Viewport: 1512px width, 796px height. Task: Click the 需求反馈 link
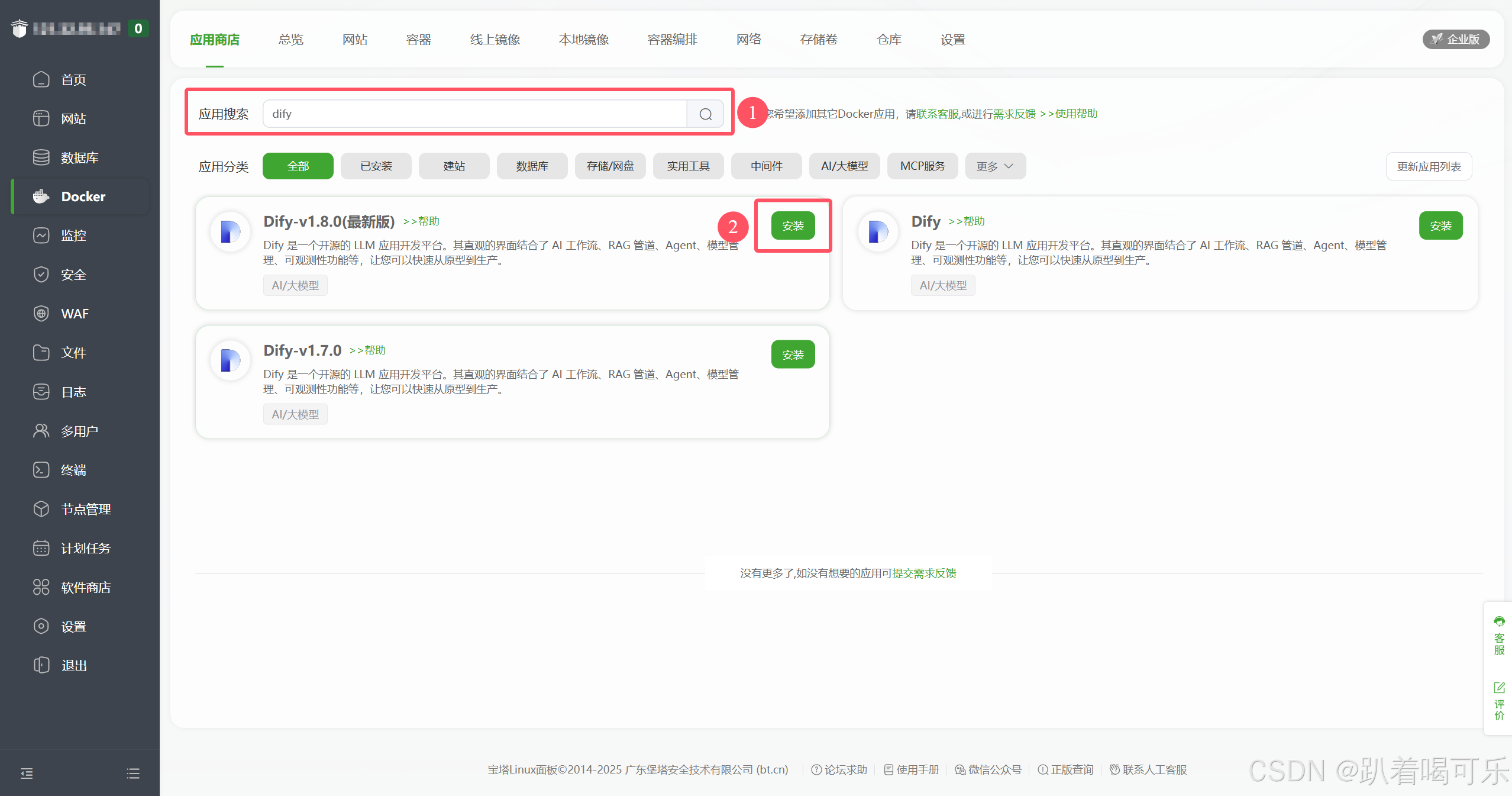[1015, 114]
